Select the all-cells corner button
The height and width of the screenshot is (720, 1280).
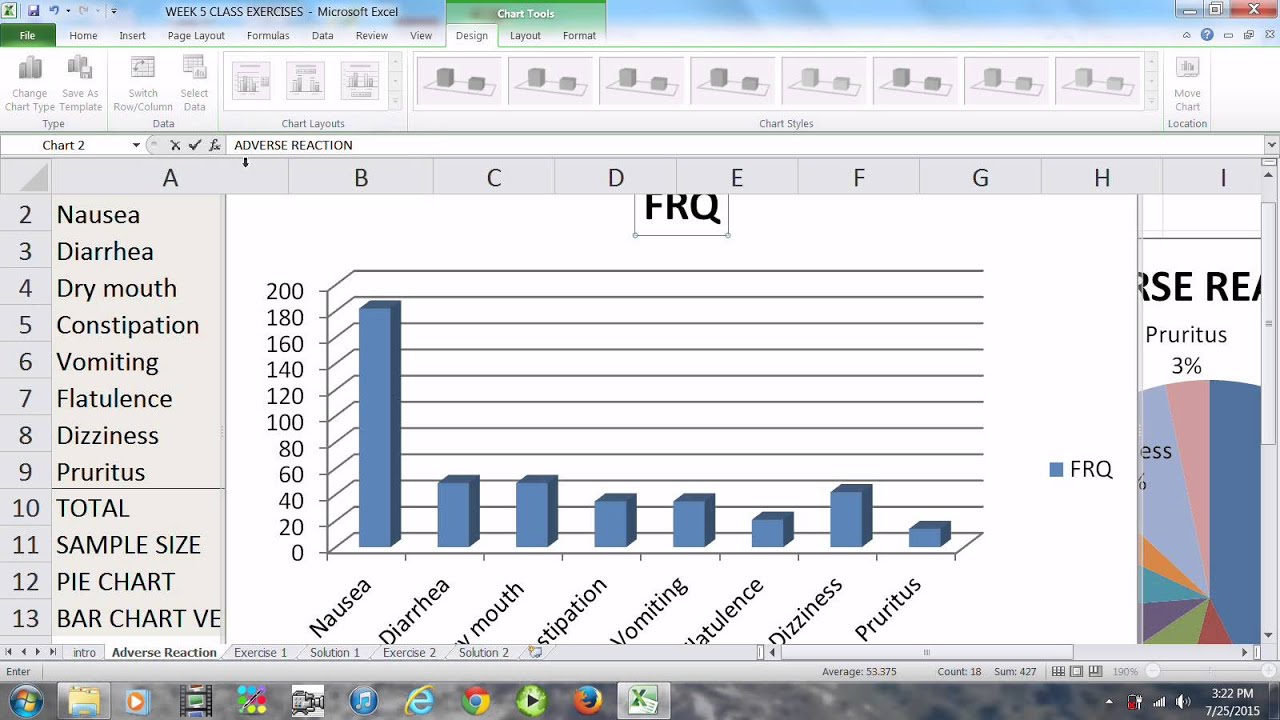coord(25,177)
